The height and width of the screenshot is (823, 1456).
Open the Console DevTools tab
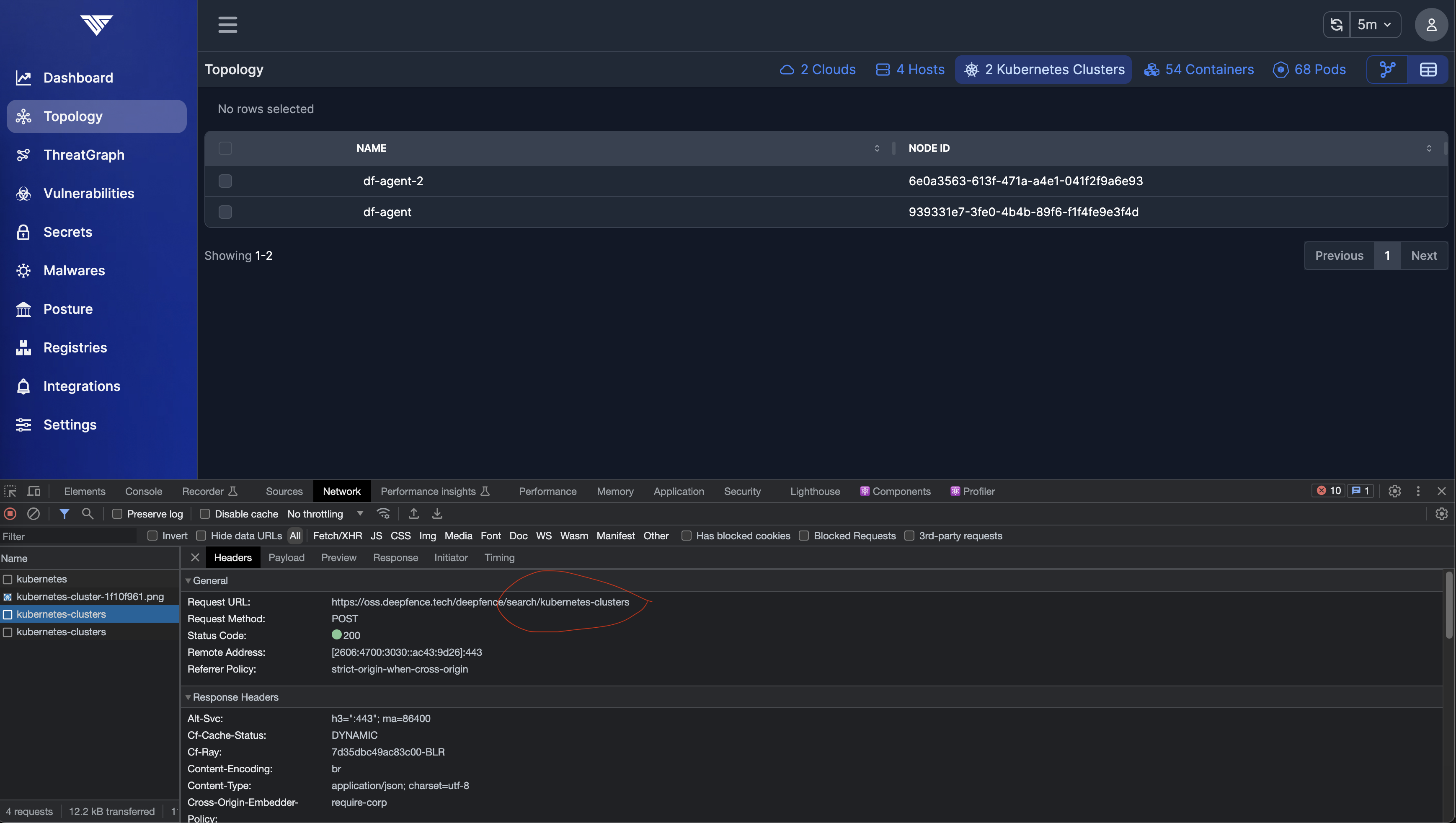click(x=144, y=491)
